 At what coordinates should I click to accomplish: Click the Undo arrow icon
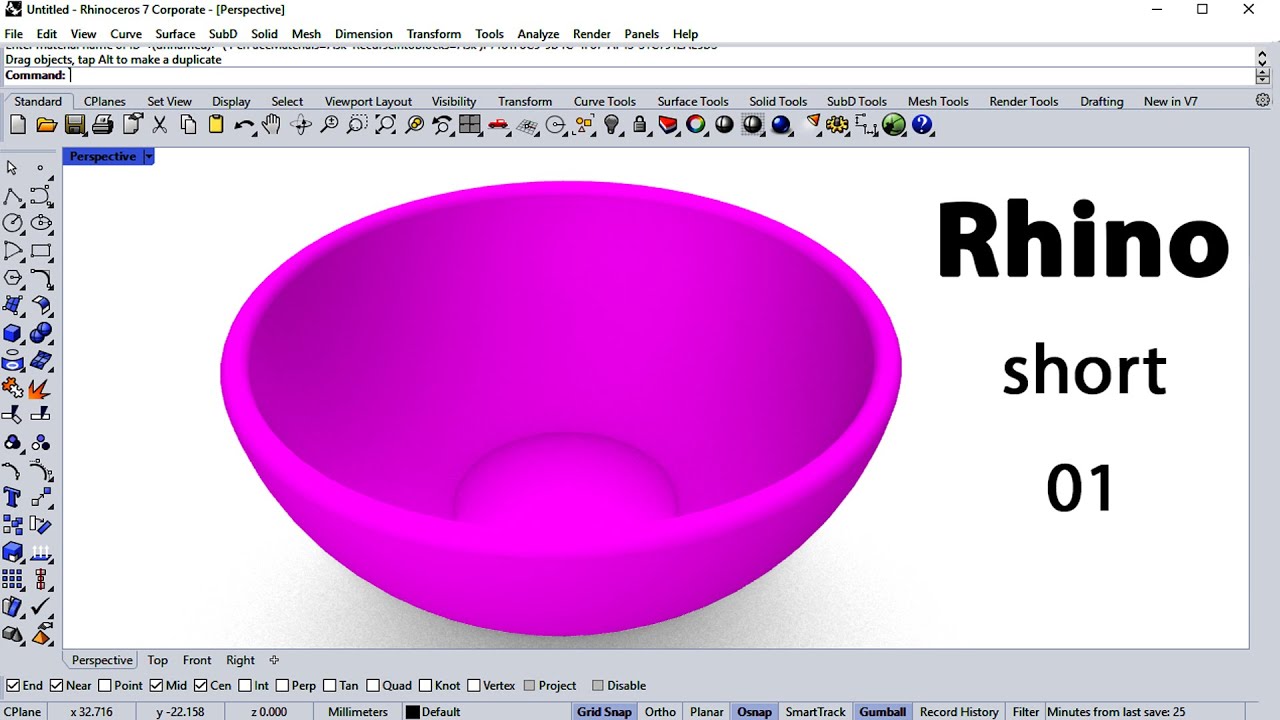[244, 125]
